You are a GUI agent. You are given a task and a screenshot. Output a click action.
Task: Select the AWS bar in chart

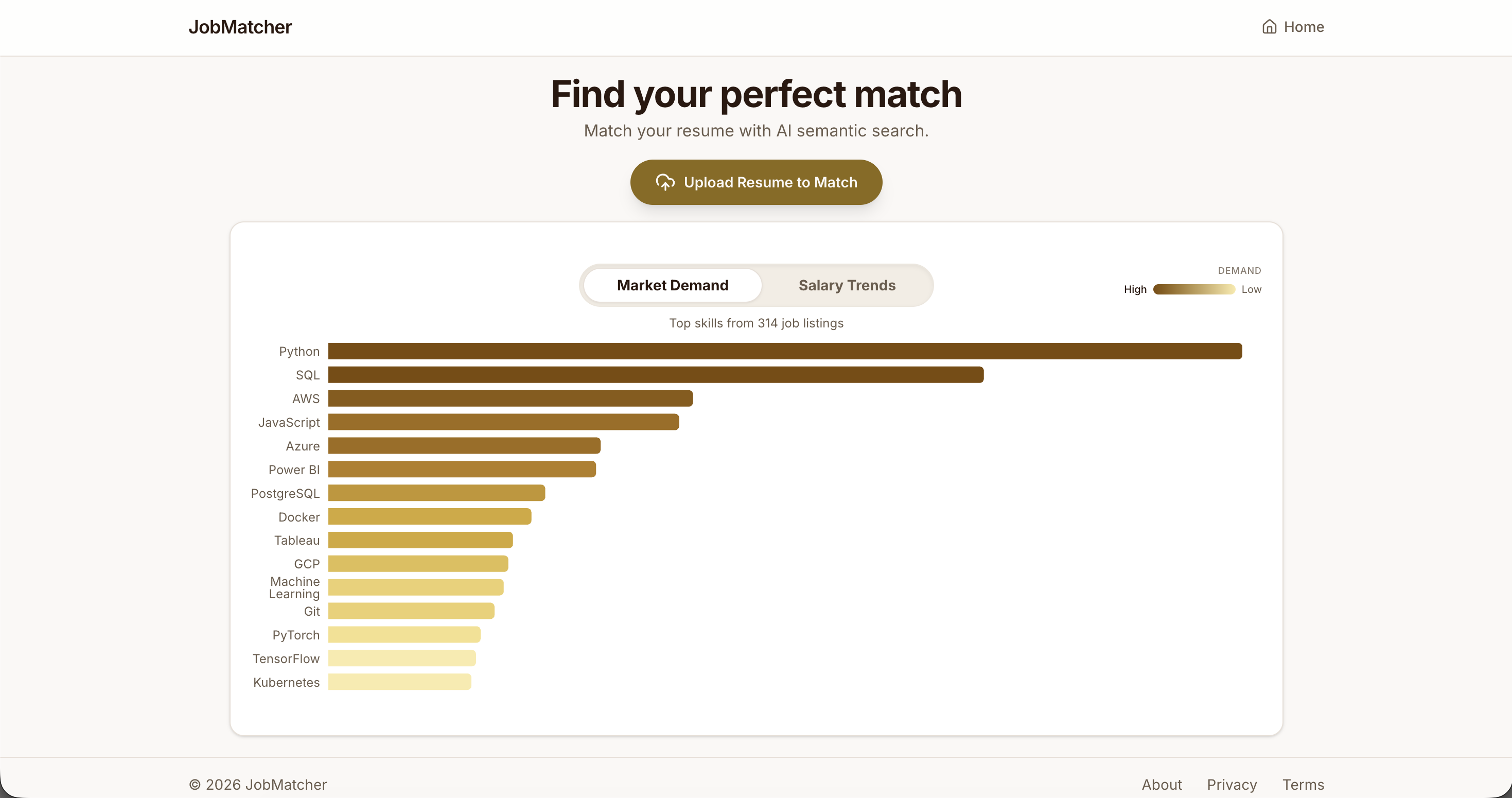(x=510, y=398)
